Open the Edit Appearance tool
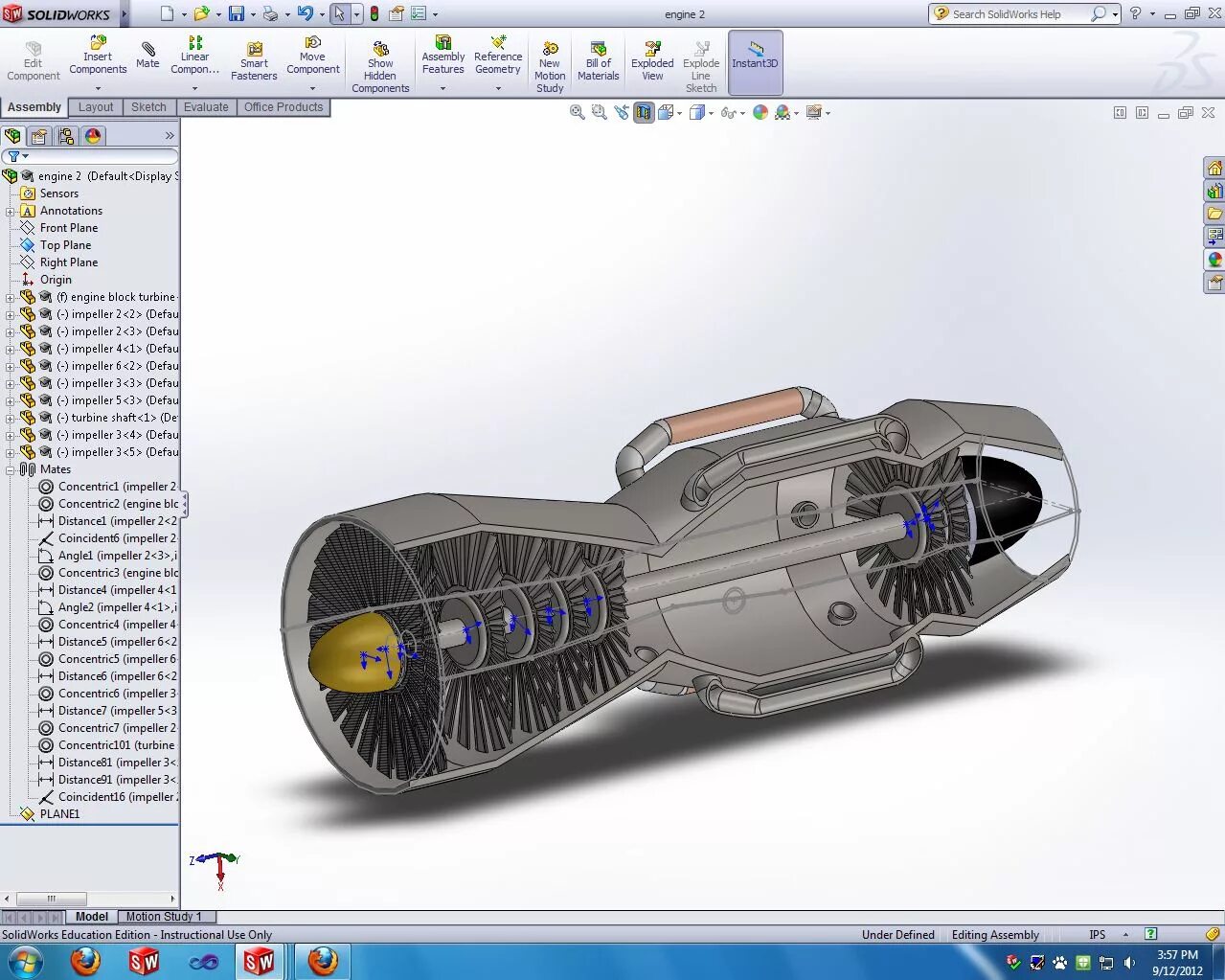The height and width of the screenshot is (980, 1225). pyautogui.click(x=760, y=112)
